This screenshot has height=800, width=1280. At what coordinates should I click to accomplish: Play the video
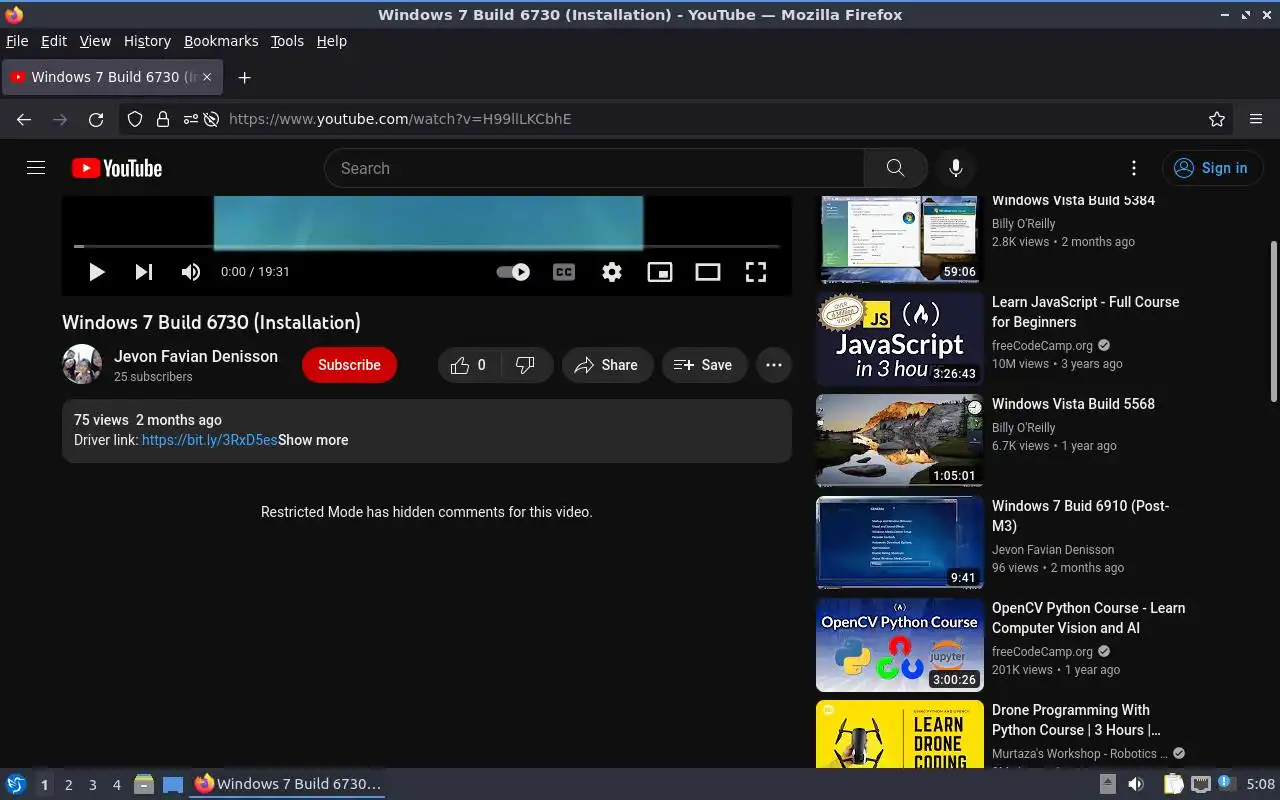[x=96, y=272]
